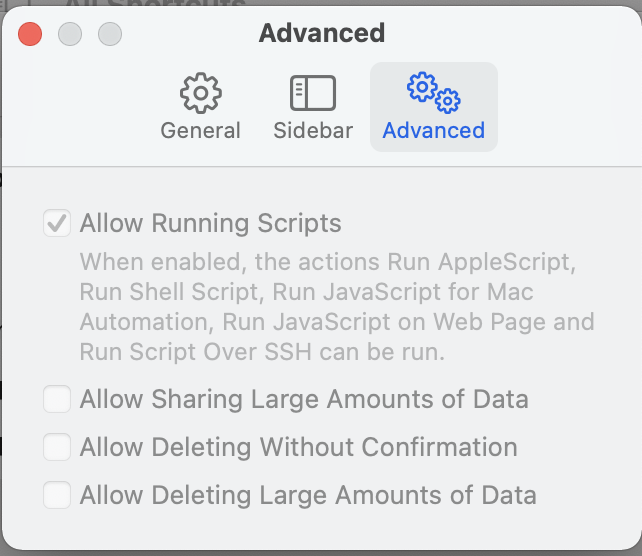Click the Advanced double-gear icon

click(x=433, y=91)
